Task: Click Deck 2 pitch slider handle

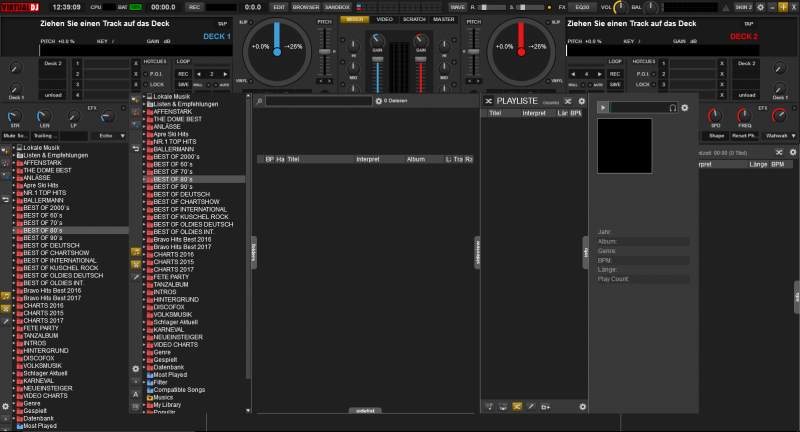Action: pyautogui.click(x=473, y=52)
